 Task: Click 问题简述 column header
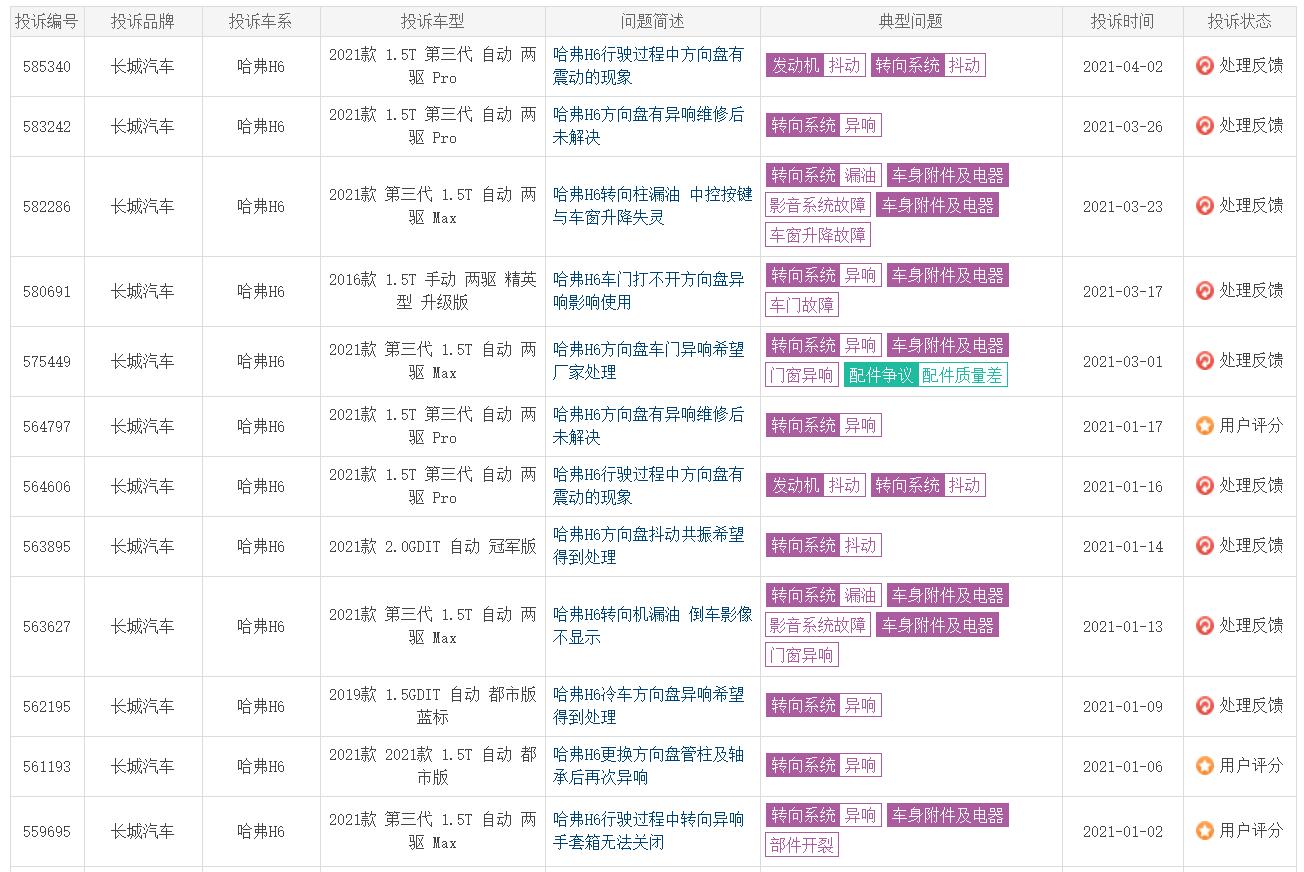[x=653, y=22]
